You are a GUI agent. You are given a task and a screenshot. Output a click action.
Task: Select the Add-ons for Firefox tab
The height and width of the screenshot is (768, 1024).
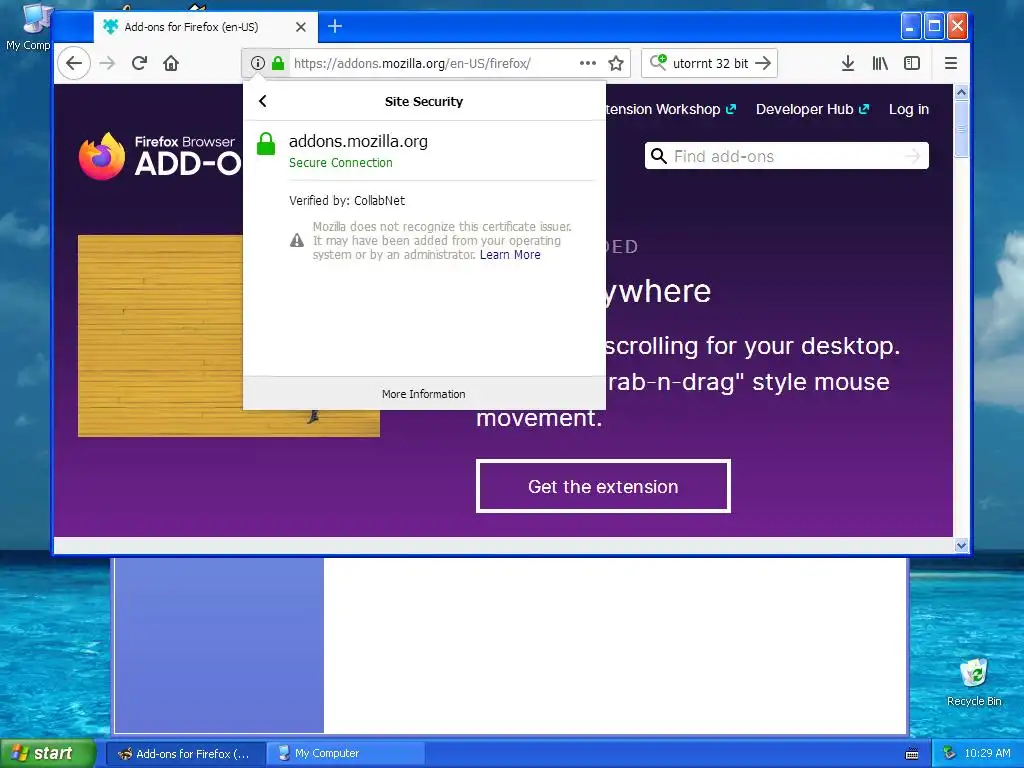(205, 27)
